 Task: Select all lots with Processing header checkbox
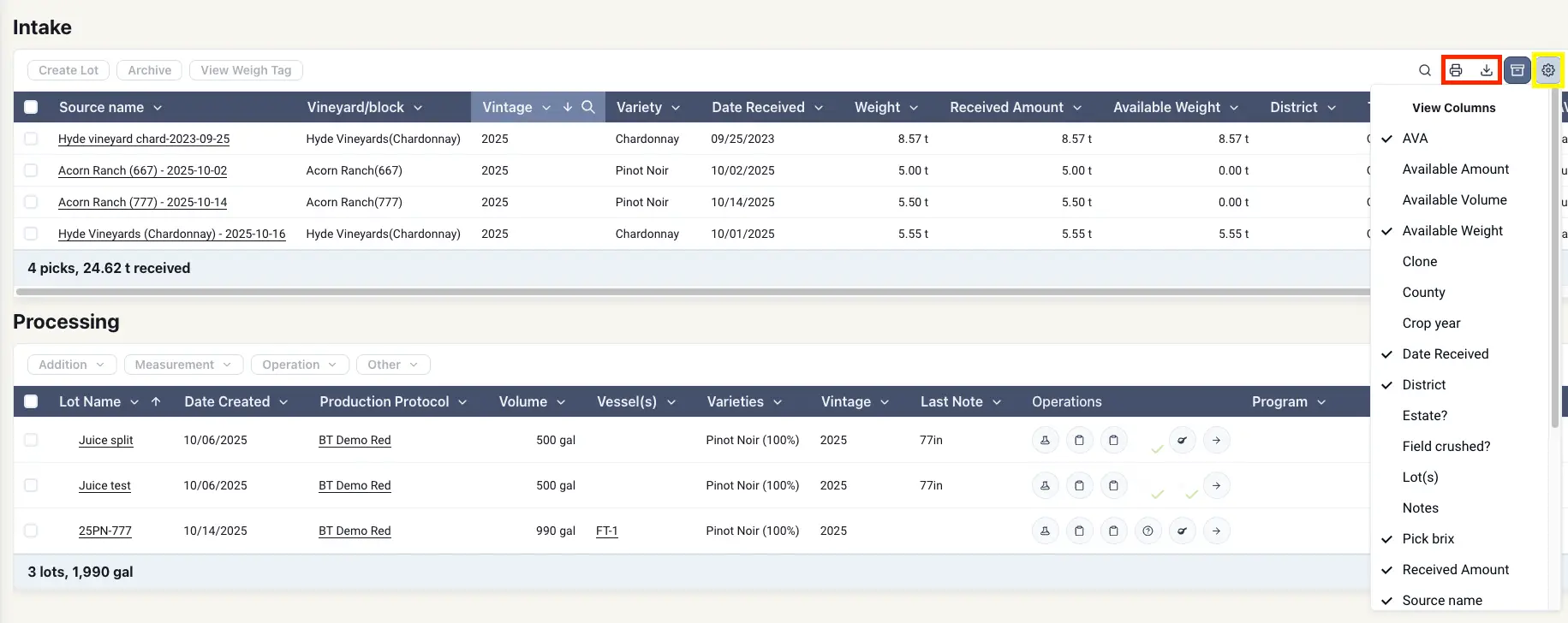coord(31,401)
